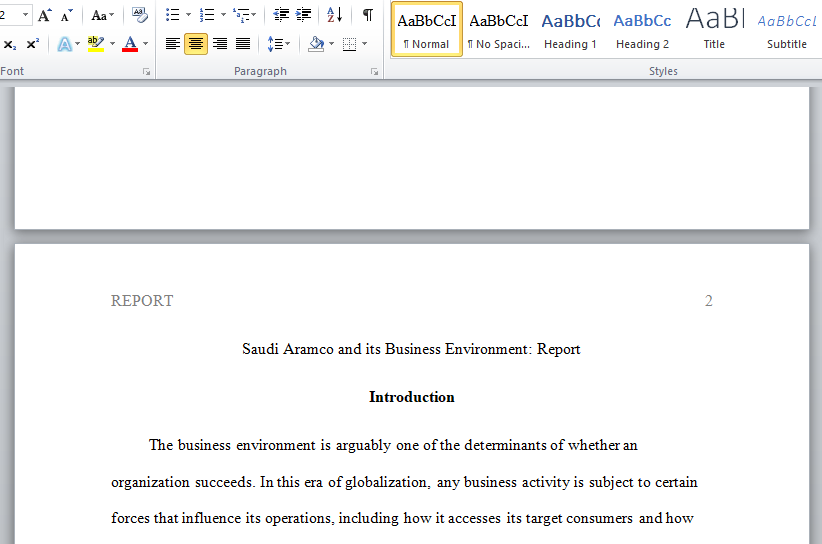The image size is (822, 544).
Task: Open the highlight color dropdown arrow
Action: pyautogui.click(x=112, y=44)
